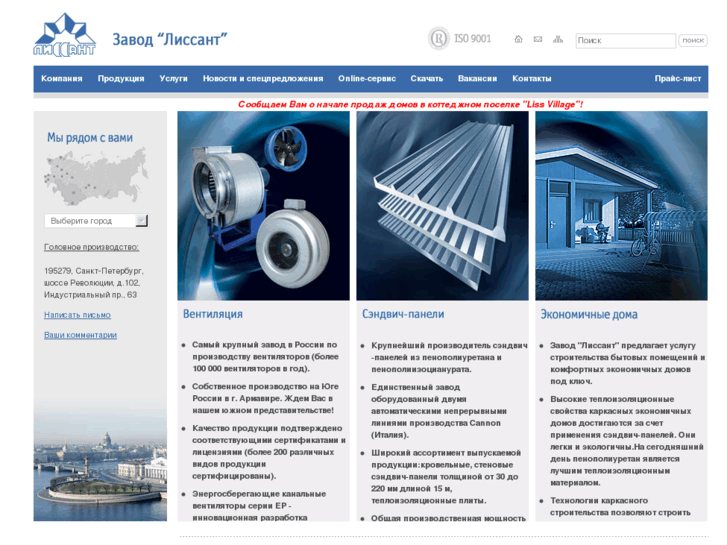Open Новости и спецпредложения menu
This screenshot has width=727, height=545.
(x=263, y=78)
